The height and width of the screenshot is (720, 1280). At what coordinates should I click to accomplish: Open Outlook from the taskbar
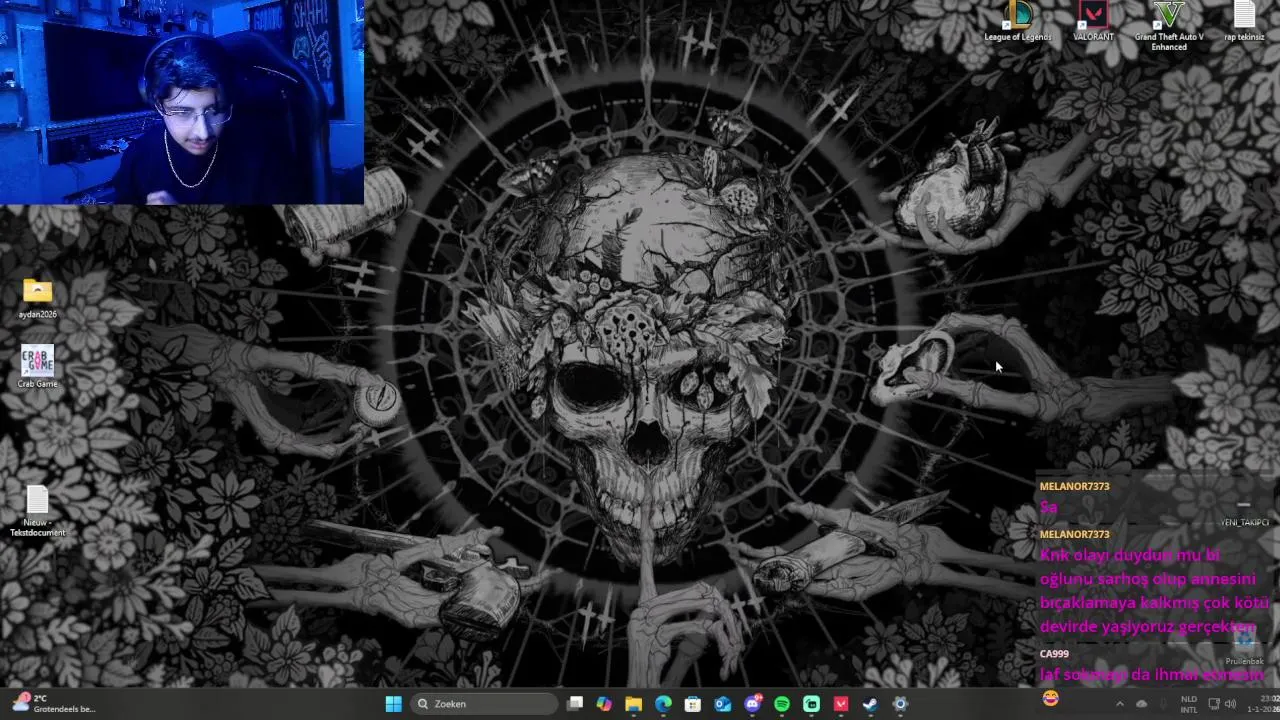723,704
